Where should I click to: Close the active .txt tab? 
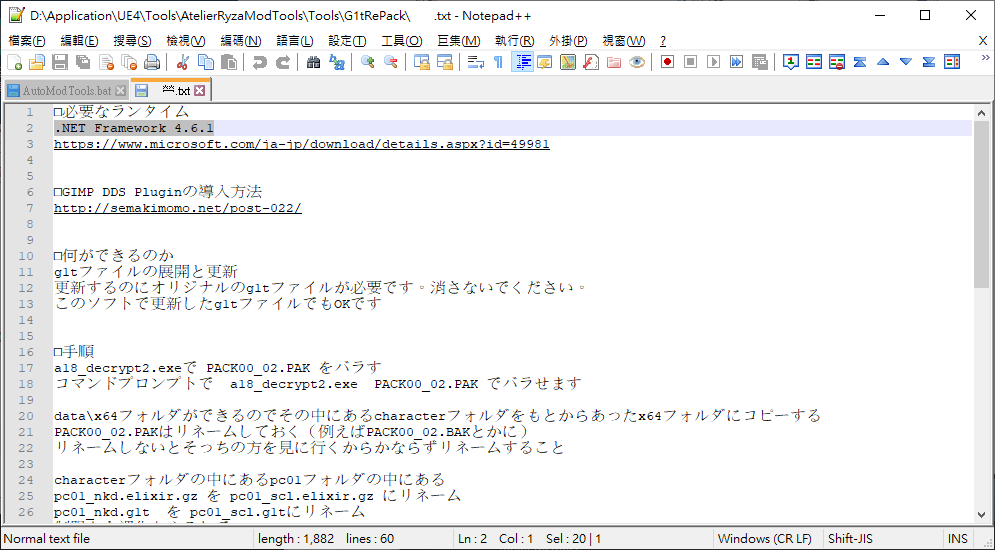[x=199, y=91]
